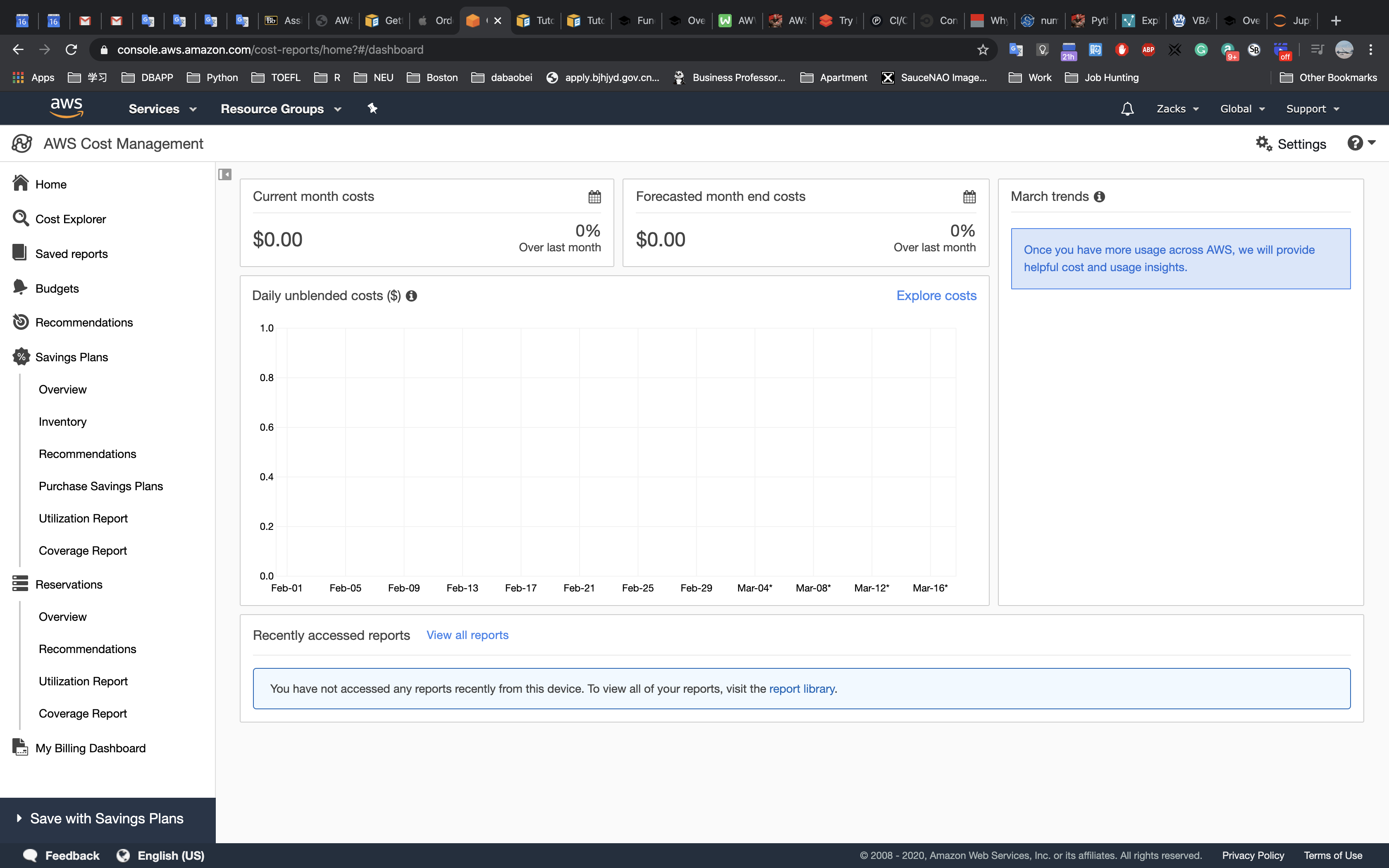
Task: Click the info icon beside March trends
Action: (1099, 197)
